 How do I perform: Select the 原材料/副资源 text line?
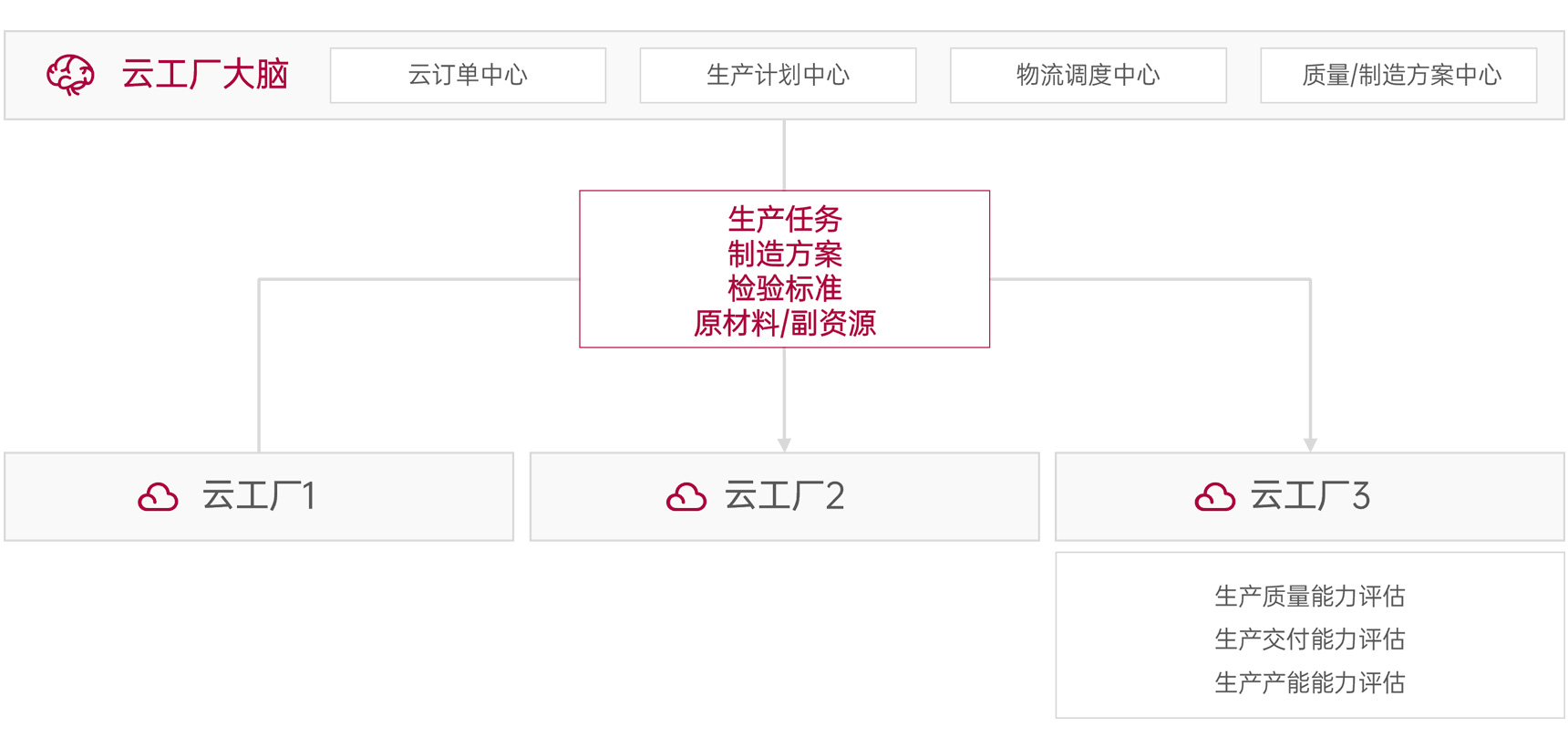pos(784,323)
